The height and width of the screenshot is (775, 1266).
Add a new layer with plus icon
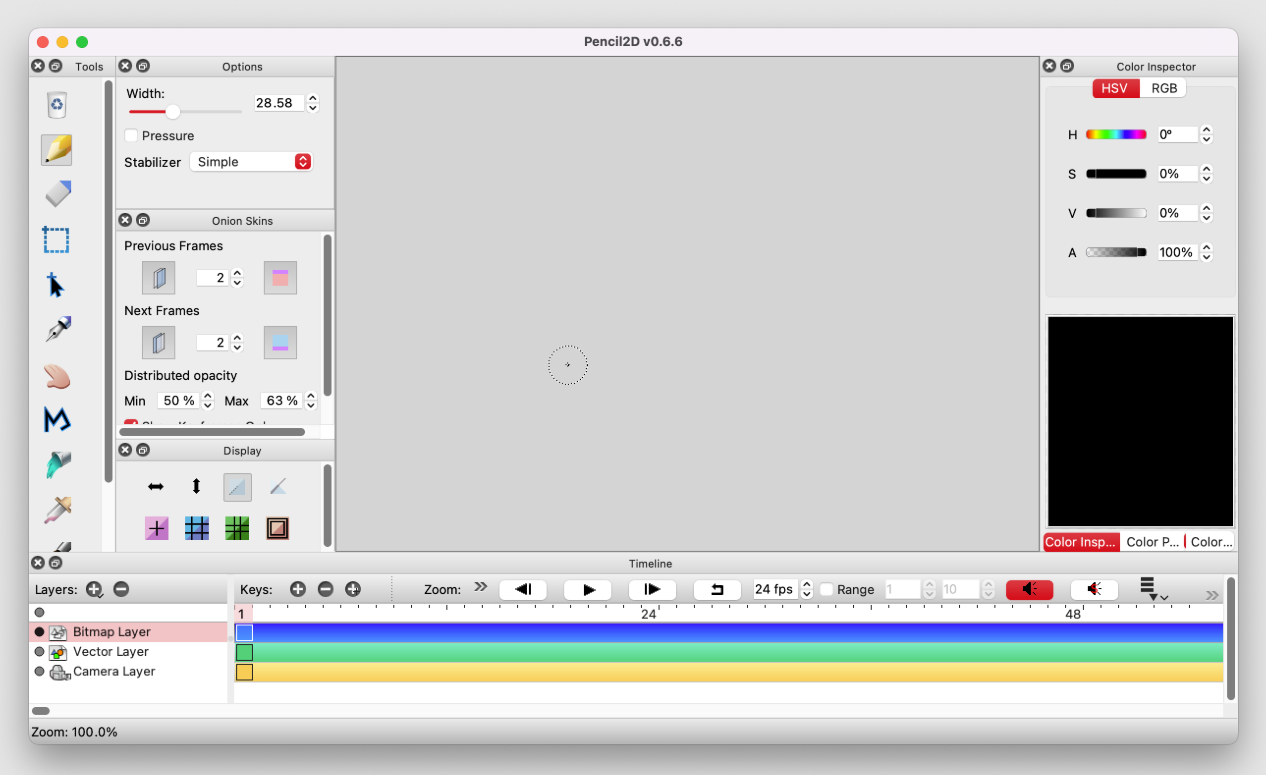tap(94, 590)
